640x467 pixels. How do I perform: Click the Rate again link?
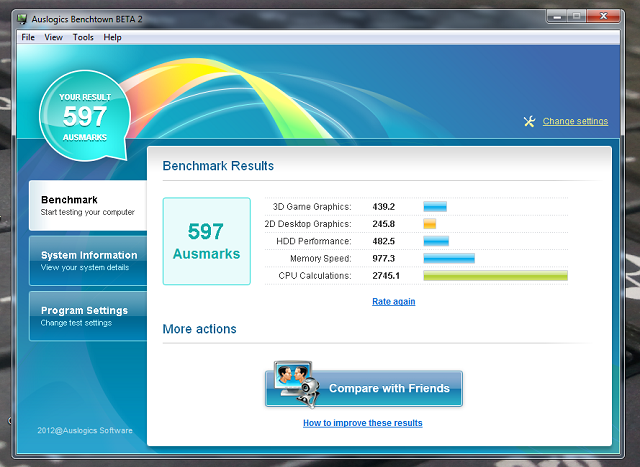393,301
